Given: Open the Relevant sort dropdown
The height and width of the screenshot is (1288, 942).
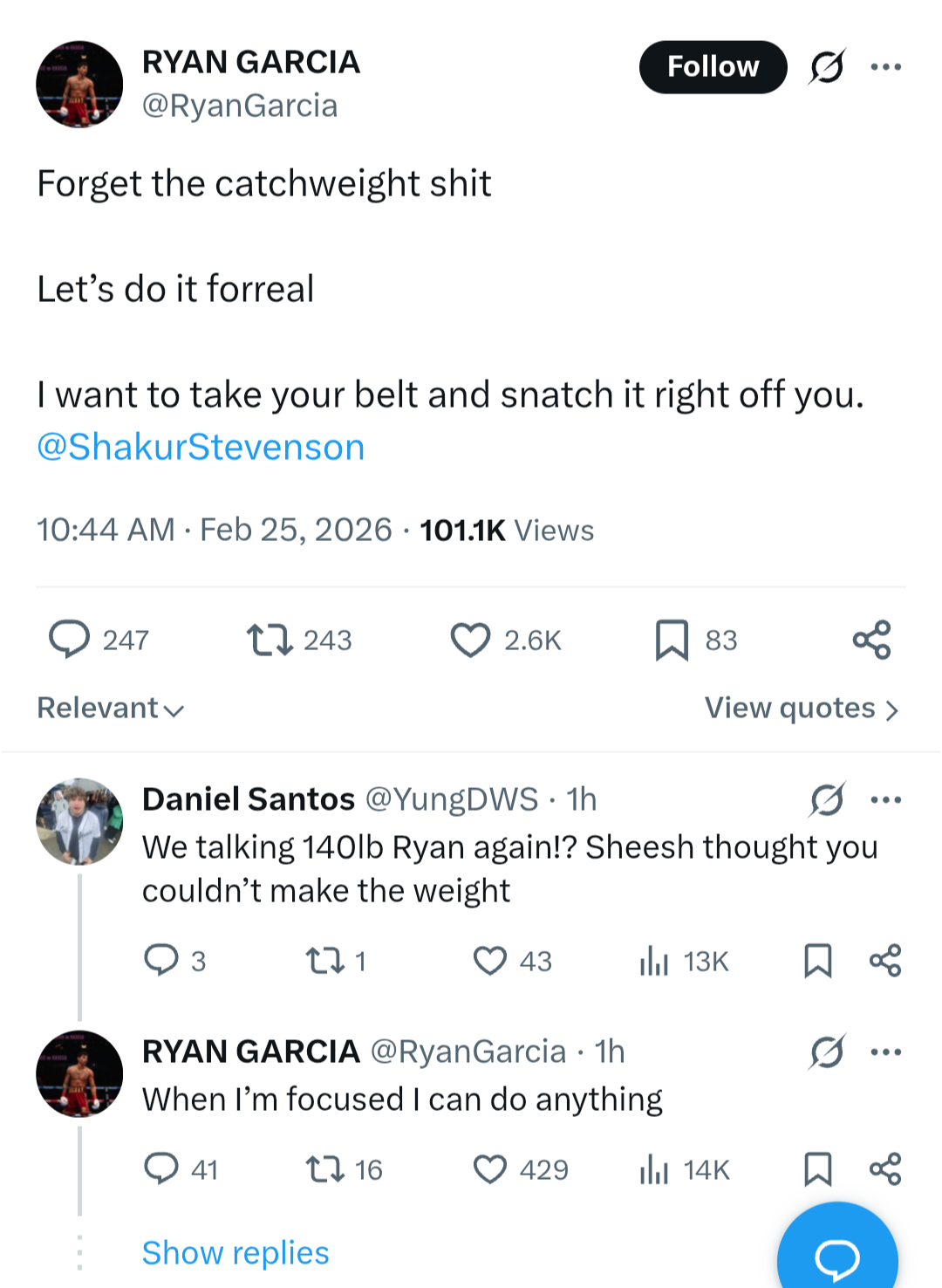Looking at the screenshot, I should click(111, 708).
